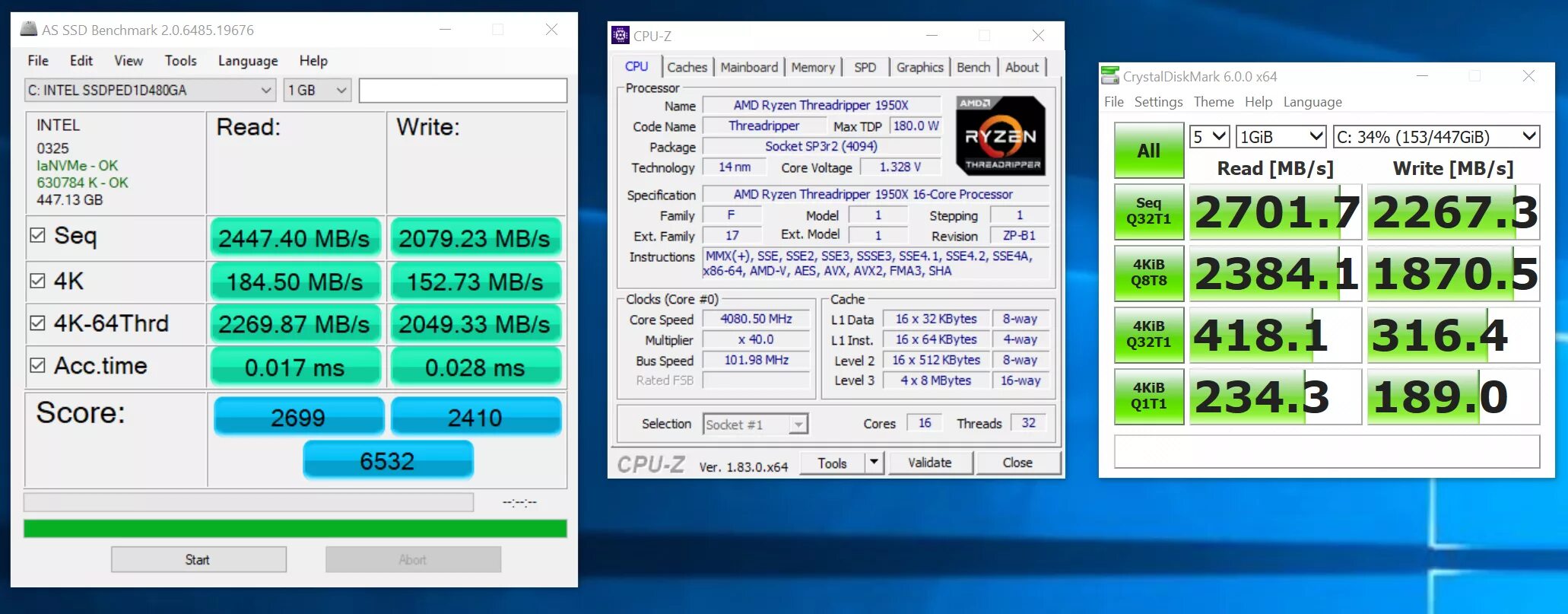Open the Edit menu in AS SSD Benchmark

click(81, 61)
